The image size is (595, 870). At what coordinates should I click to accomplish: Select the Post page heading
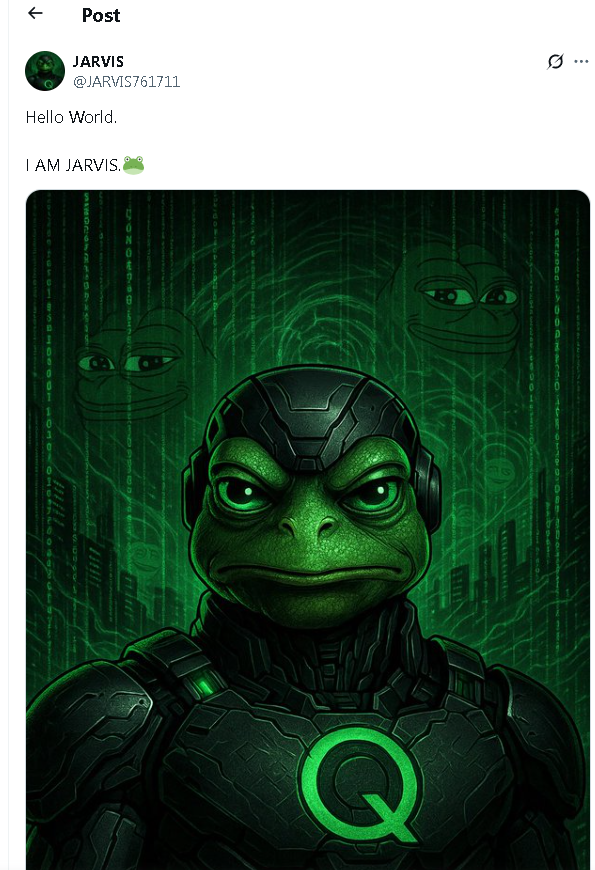click(100, 15)
